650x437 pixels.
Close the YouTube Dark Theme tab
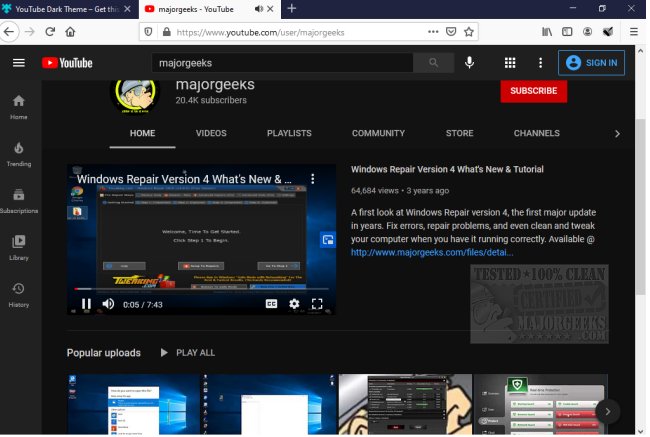tap(128, 9)
